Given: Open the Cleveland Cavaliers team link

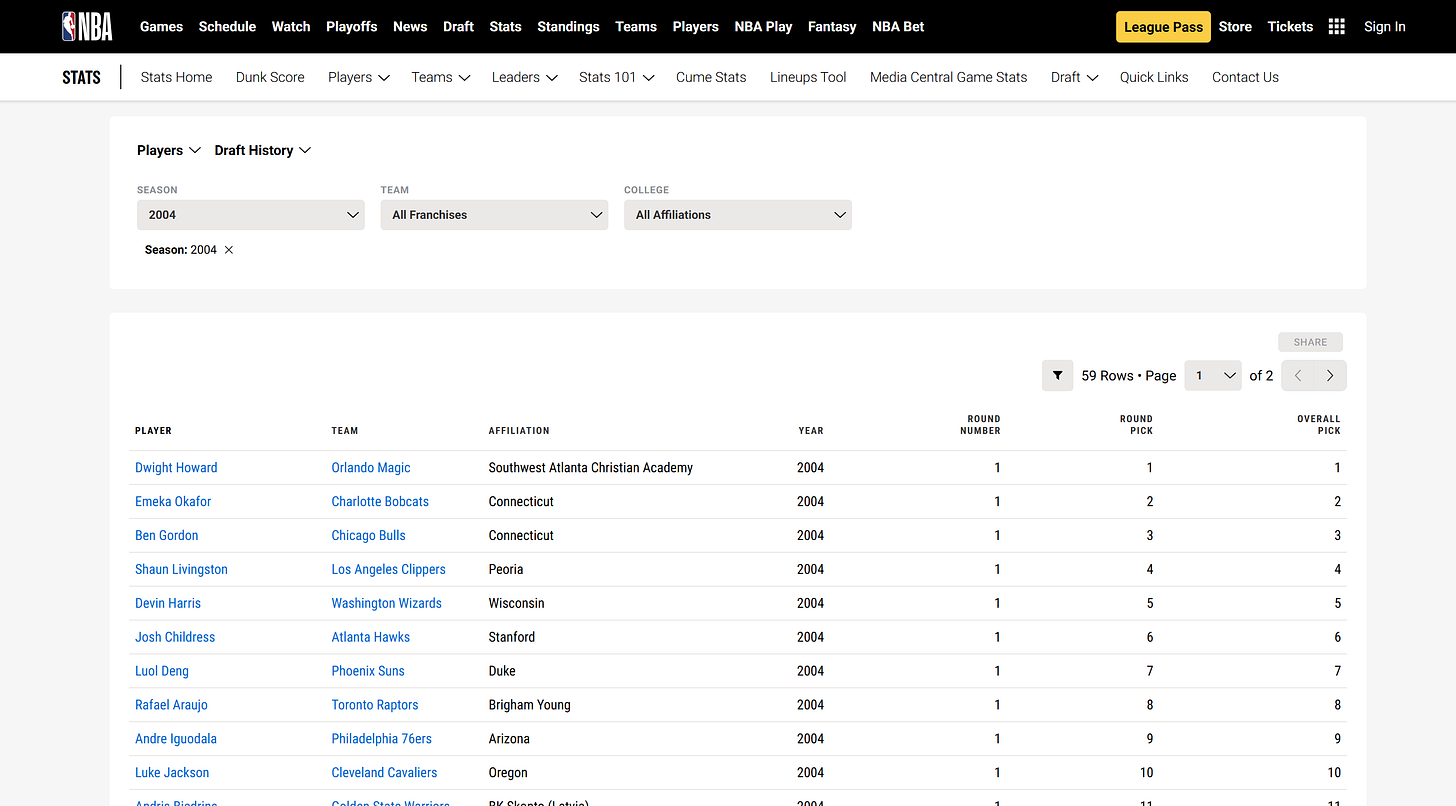Looking at the screenshot, I should click(x=385, y=773).
